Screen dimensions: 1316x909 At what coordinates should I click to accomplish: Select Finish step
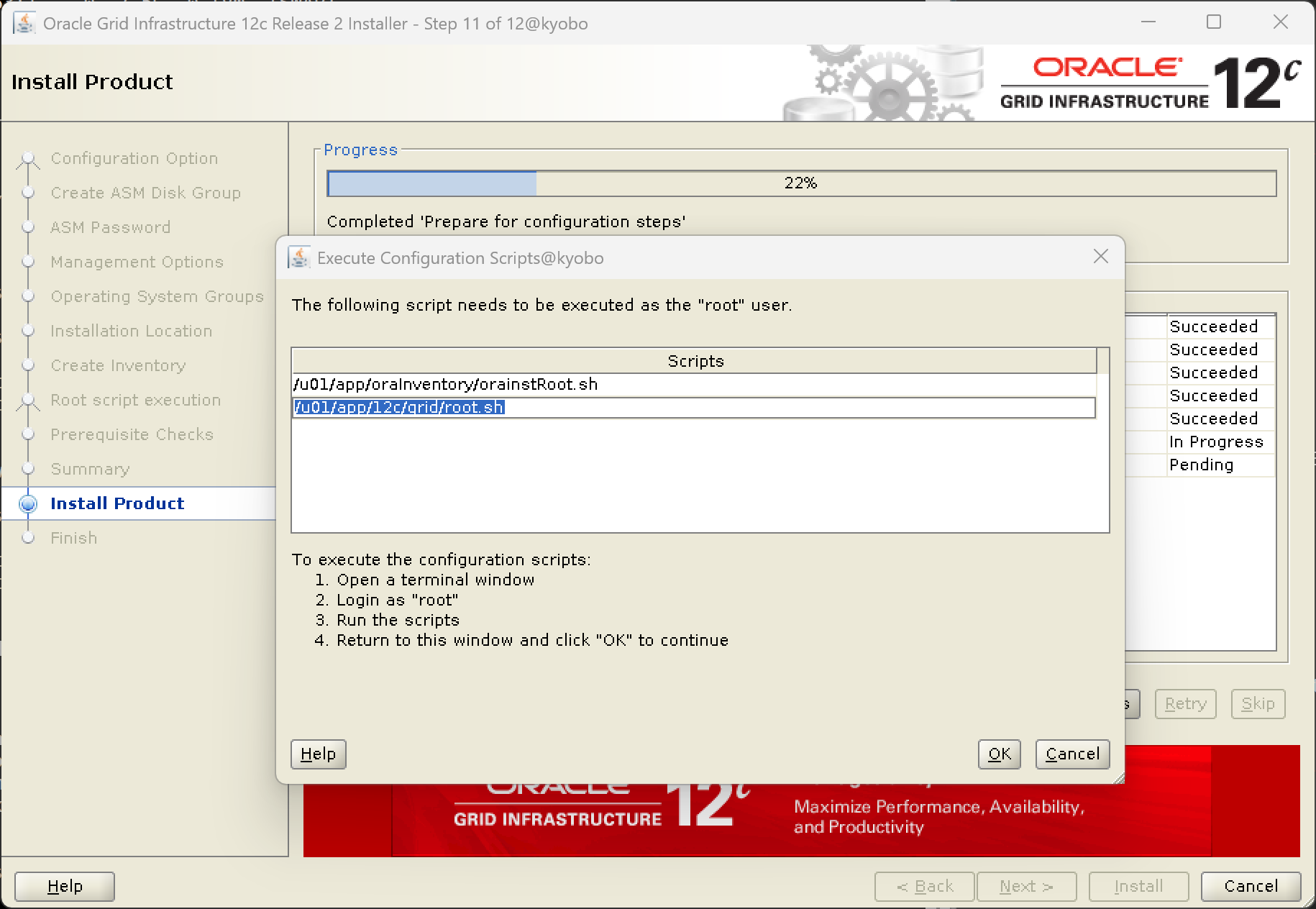point(73,538)
